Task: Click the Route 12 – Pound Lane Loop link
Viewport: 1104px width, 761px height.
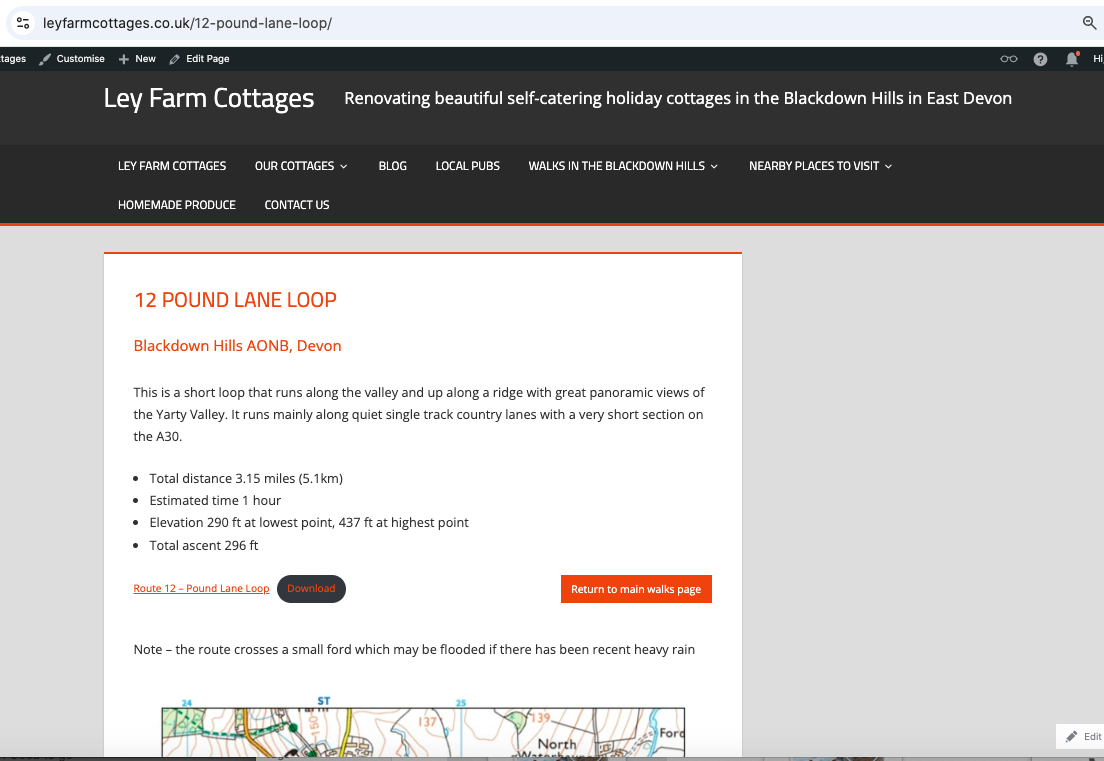Action: coord(201,589)
